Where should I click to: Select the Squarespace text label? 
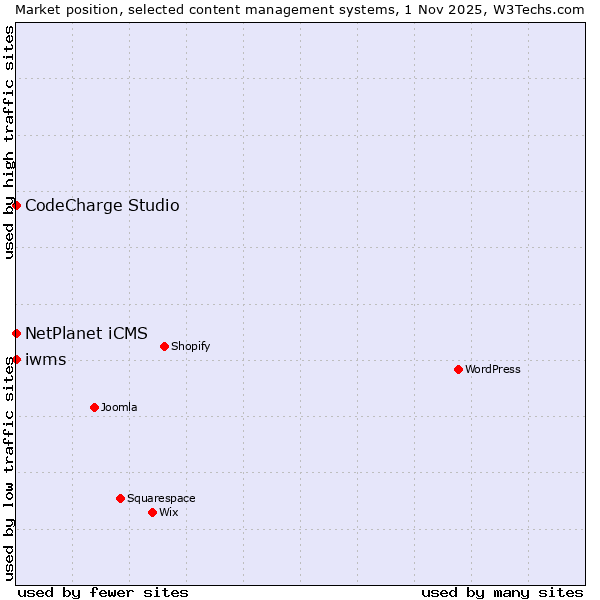(x=161, y=498)
